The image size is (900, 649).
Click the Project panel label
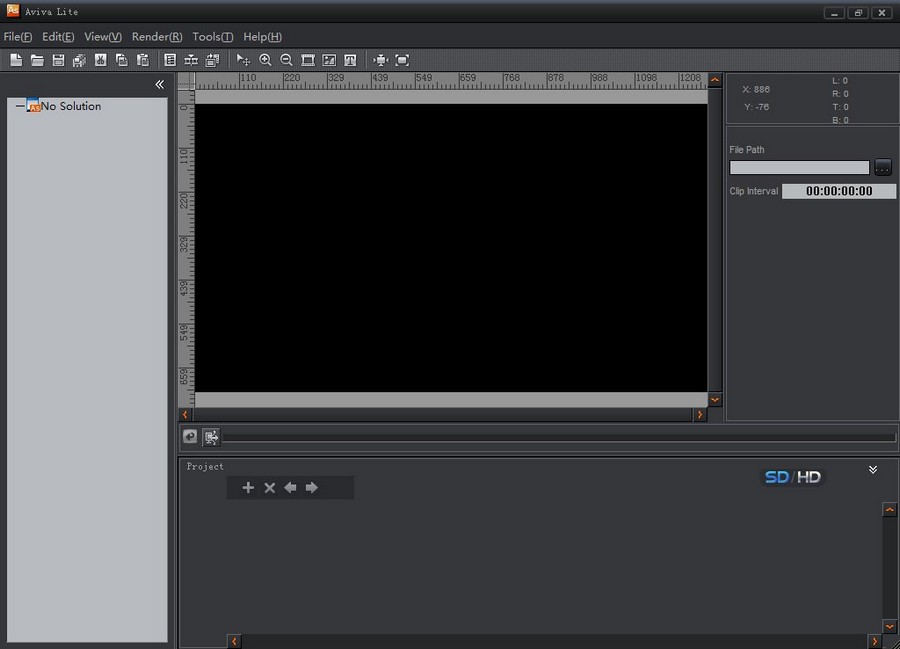(x=205, y=467)
